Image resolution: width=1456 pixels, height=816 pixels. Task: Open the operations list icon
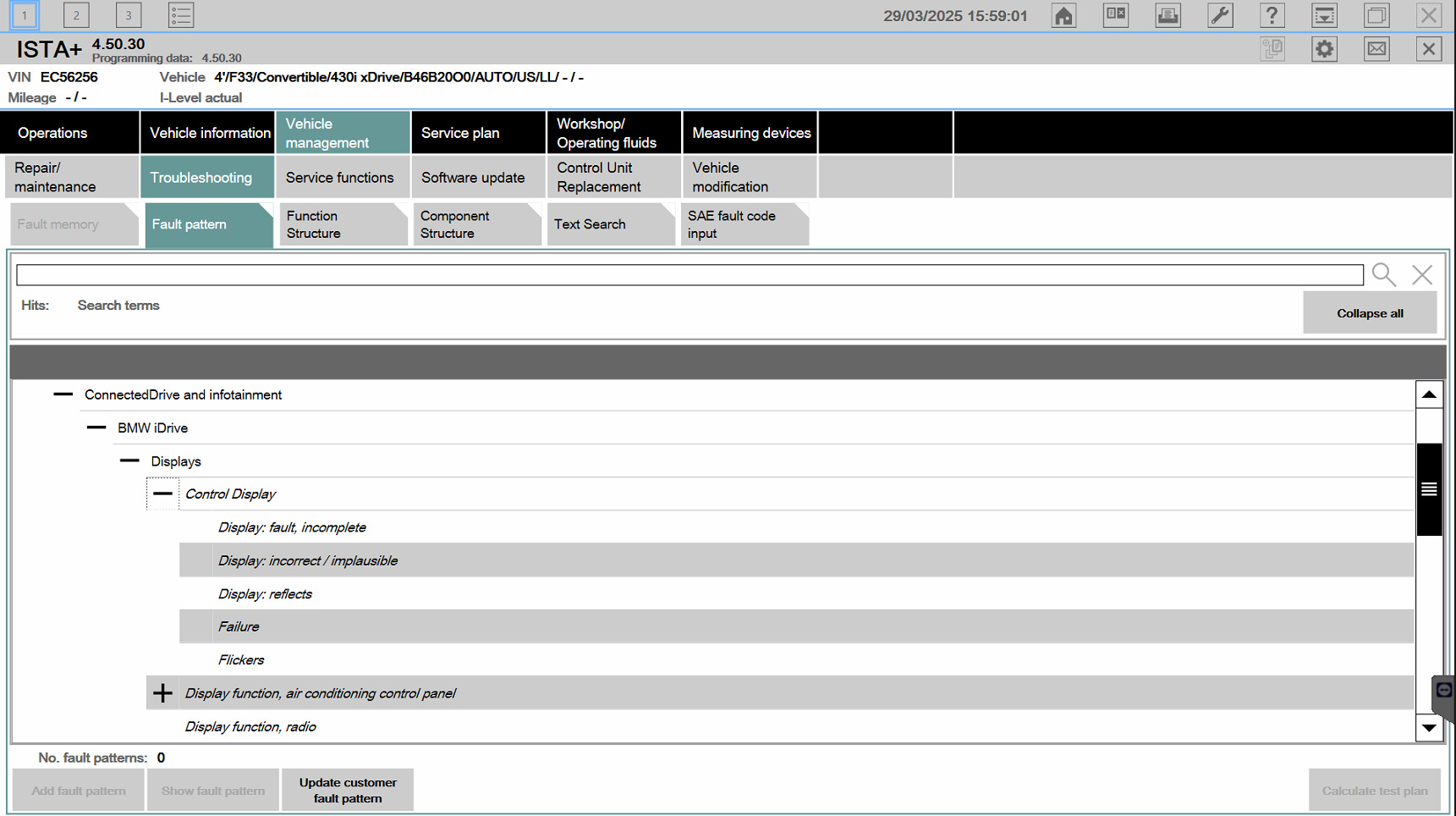[180, 15]
